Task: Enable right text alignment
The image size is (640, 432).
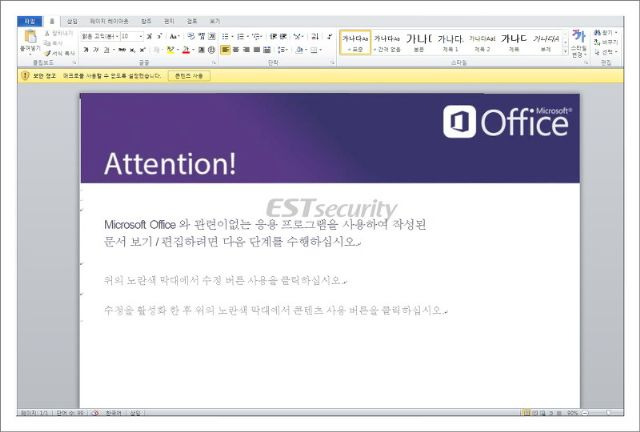Action: click(246, 50)
